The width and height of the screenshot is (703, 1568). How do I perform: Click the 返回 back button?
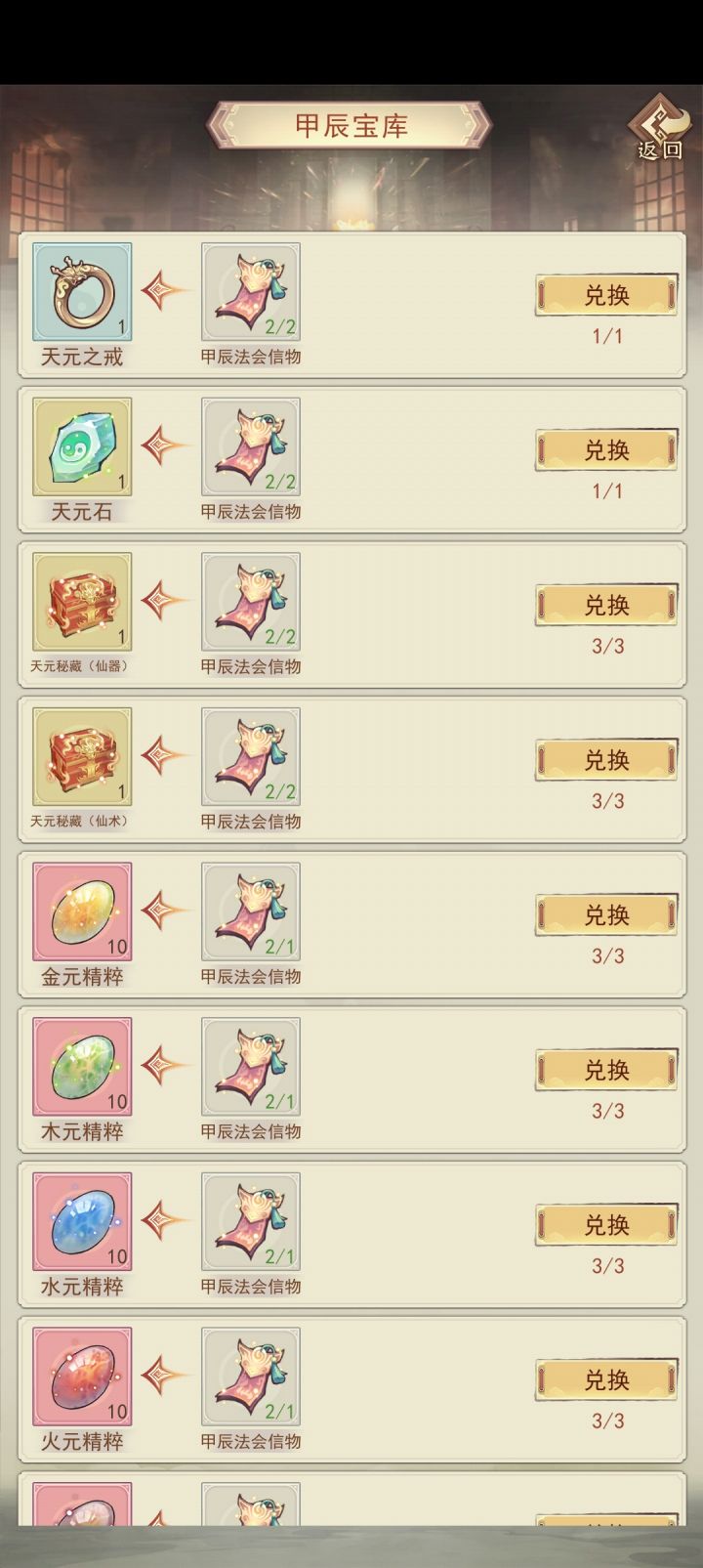click(x=660, y=129)
